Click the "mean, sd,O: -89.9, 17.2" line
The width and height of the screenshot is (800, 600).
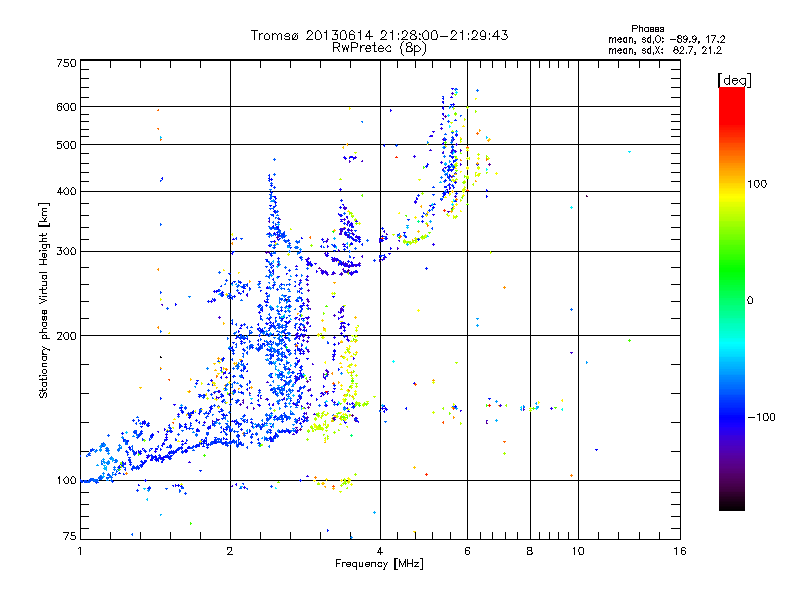[666, 39]
